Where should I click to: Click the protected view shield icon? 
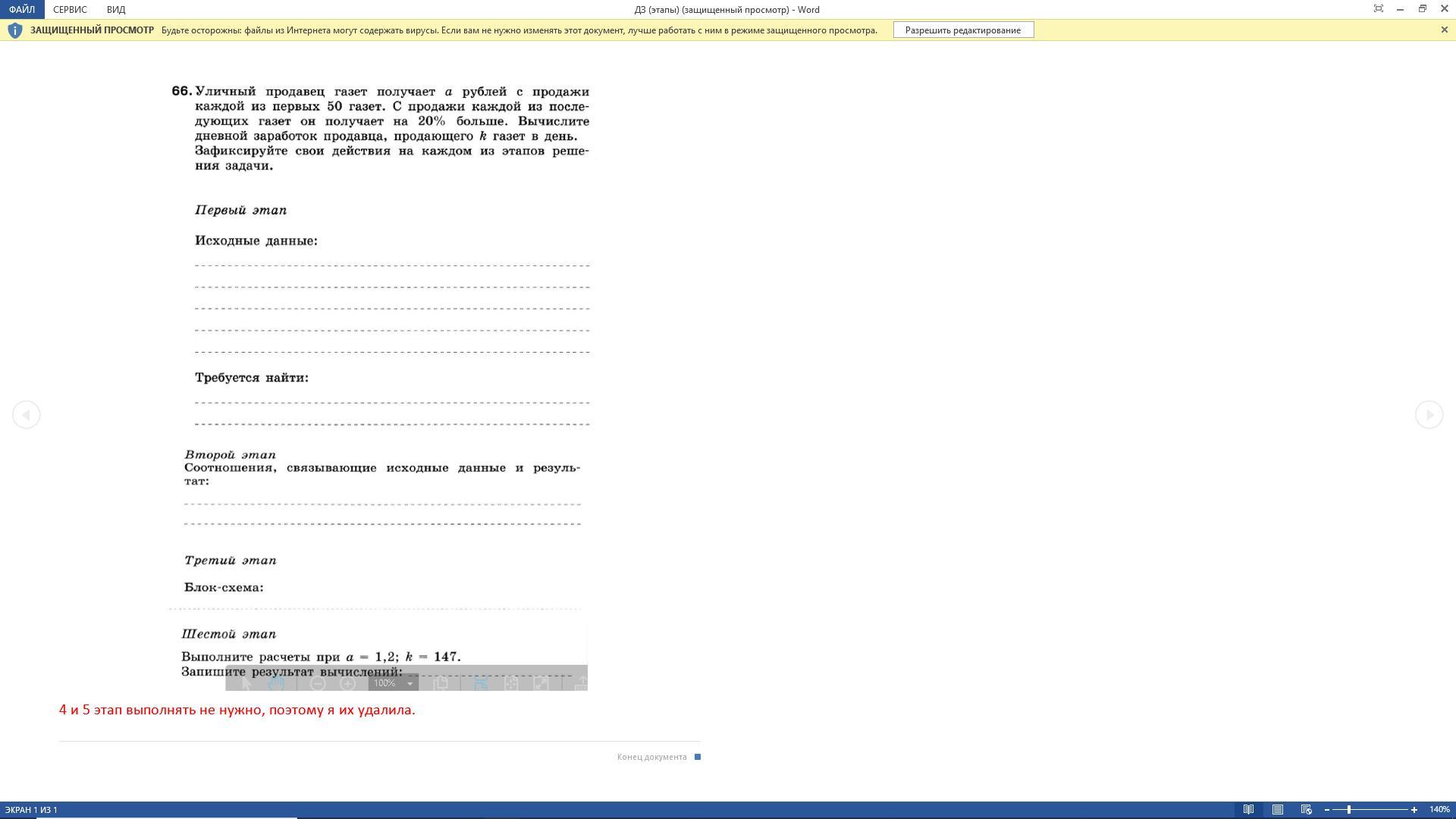coord(14,30)
